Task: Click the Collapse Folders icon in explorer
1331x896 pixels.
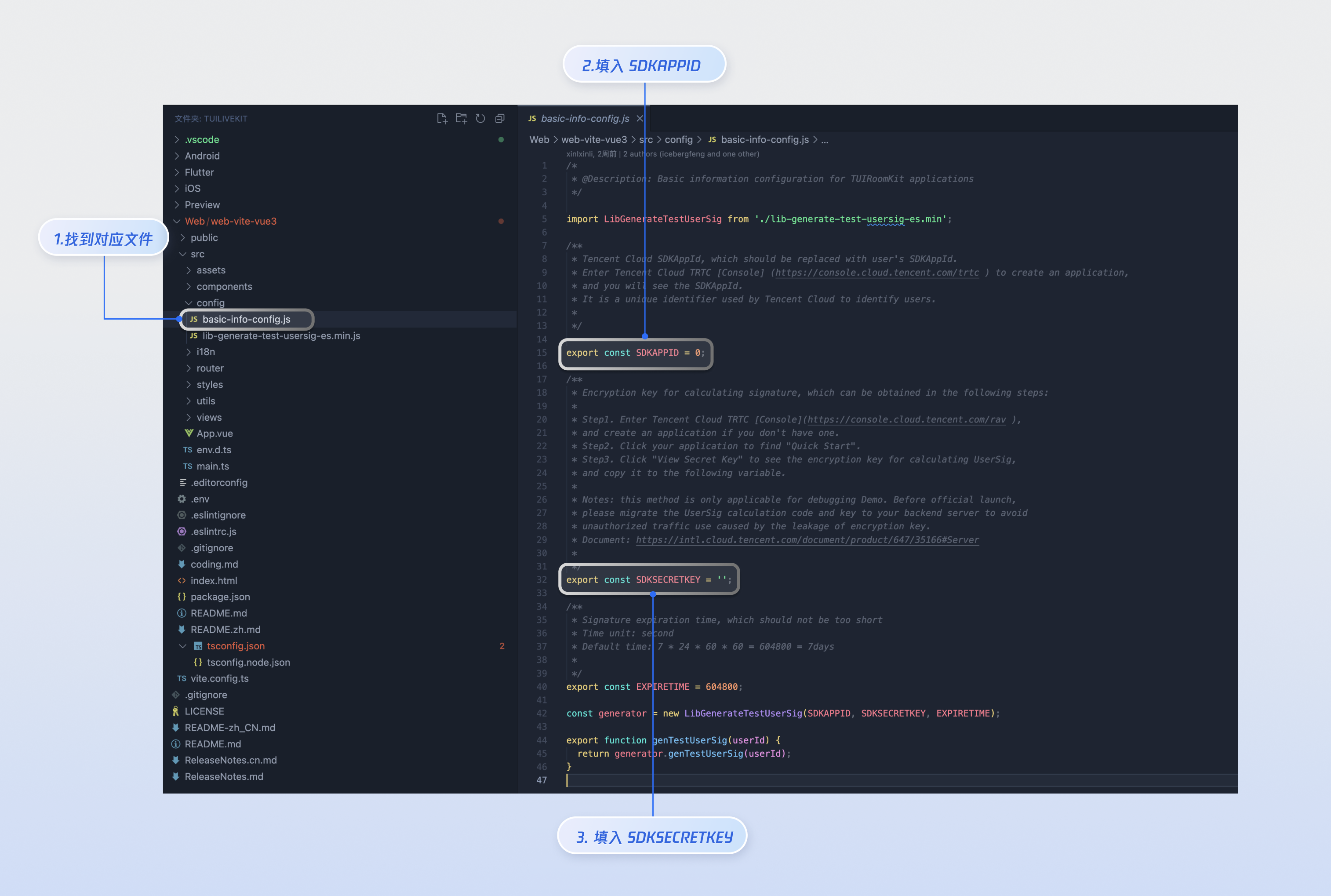Action: point(500,118)
